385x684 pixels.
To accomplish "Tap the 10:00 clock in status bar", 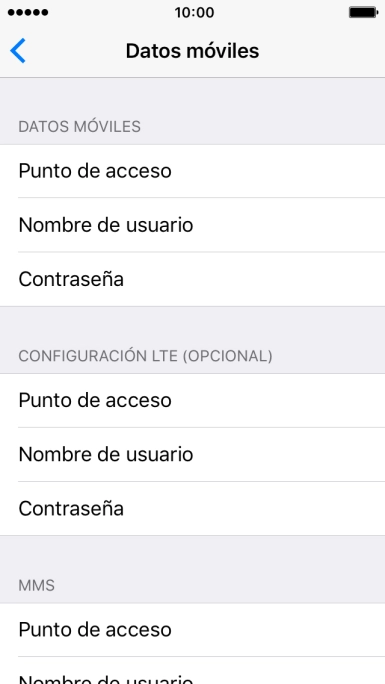I will [194, 13].
